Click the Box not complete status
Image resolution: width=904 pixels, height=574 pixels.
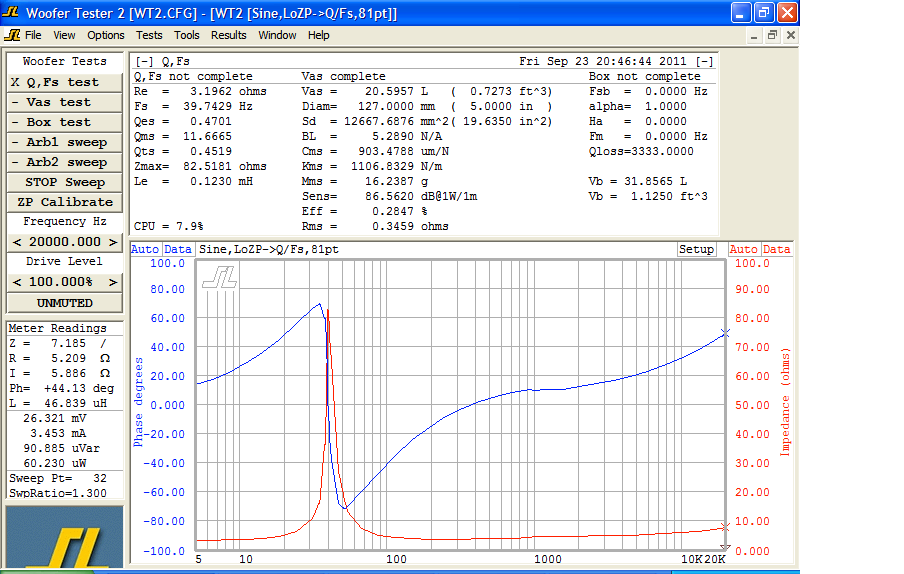[645, 77]
